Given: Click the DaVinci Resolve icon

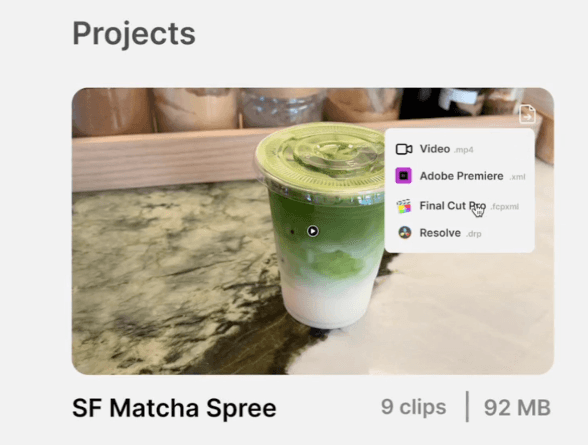Looking at the screenshot, I should tap(405, 233).
